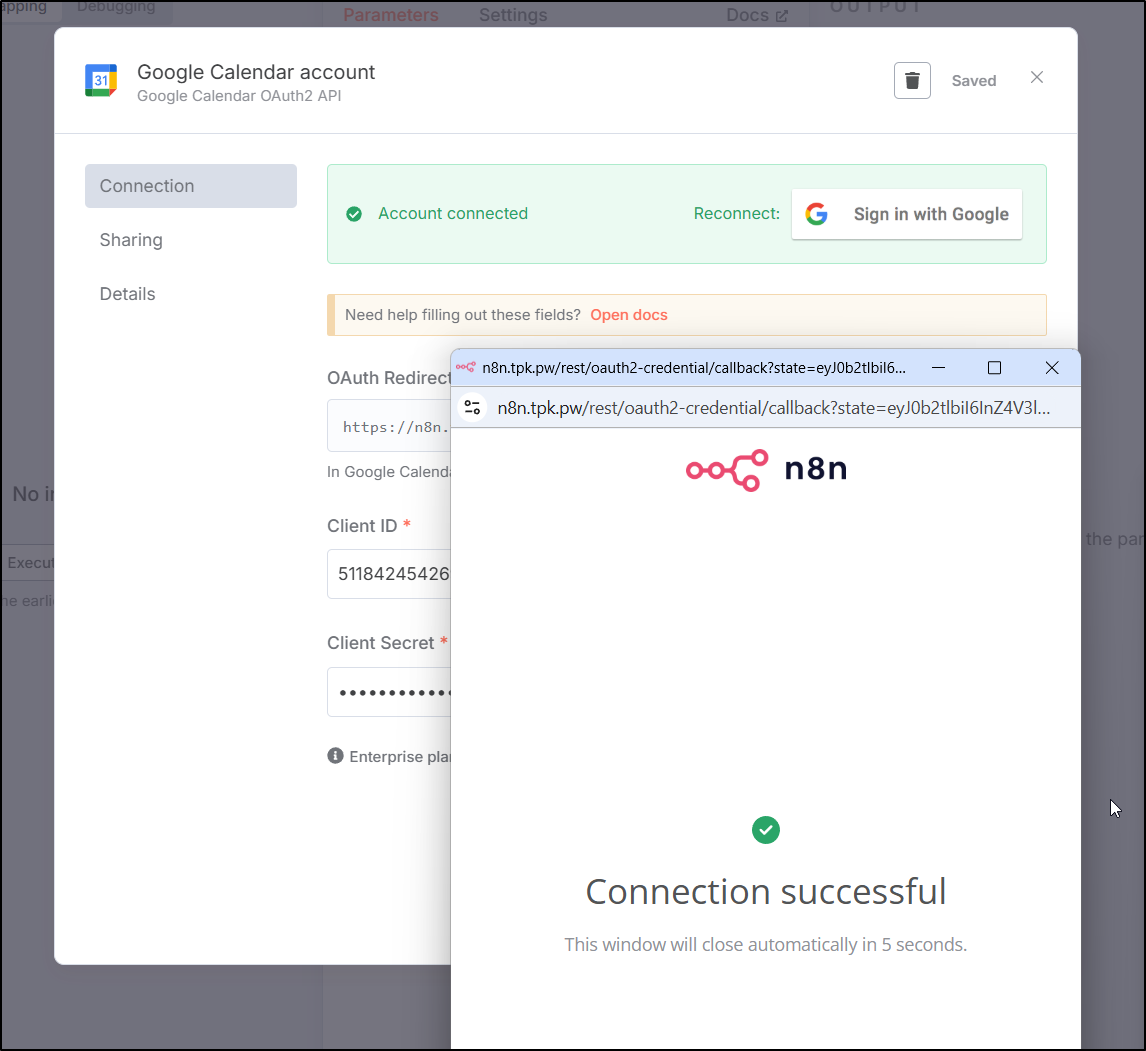Click the Debugging tab in background
This screenshot has height=1051, width=1146.
[x=115, y=7]
